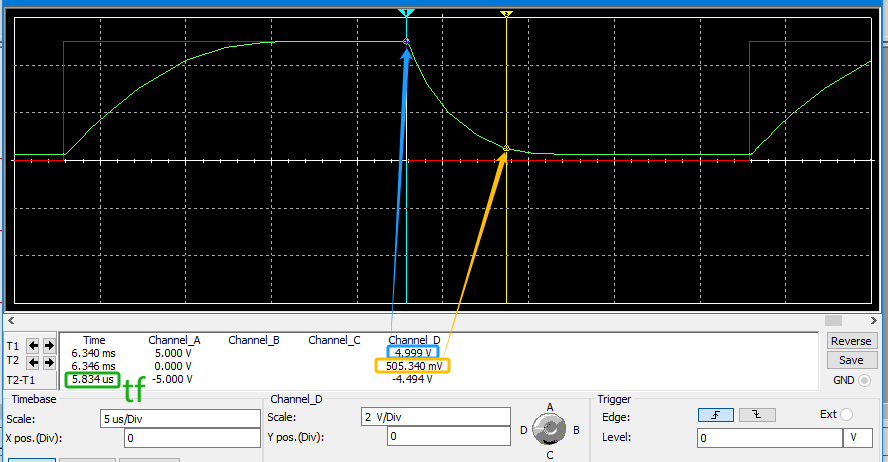Select the GND radio button
Viewport: 888px width, 462px height.
(x=864, y=380)
